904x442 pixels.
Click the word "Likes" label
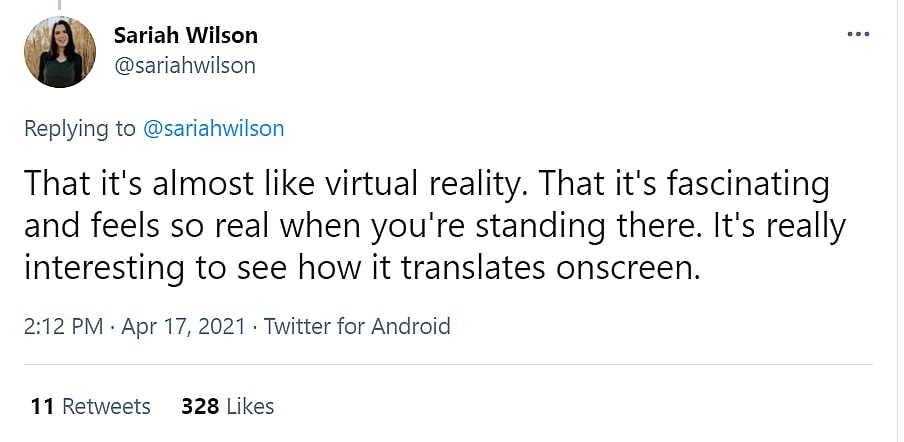250,406
